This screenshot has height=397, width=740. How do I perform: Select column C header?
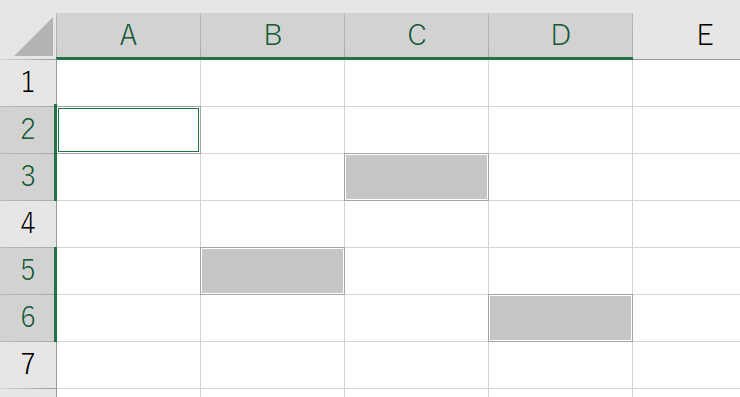[417, 35]
